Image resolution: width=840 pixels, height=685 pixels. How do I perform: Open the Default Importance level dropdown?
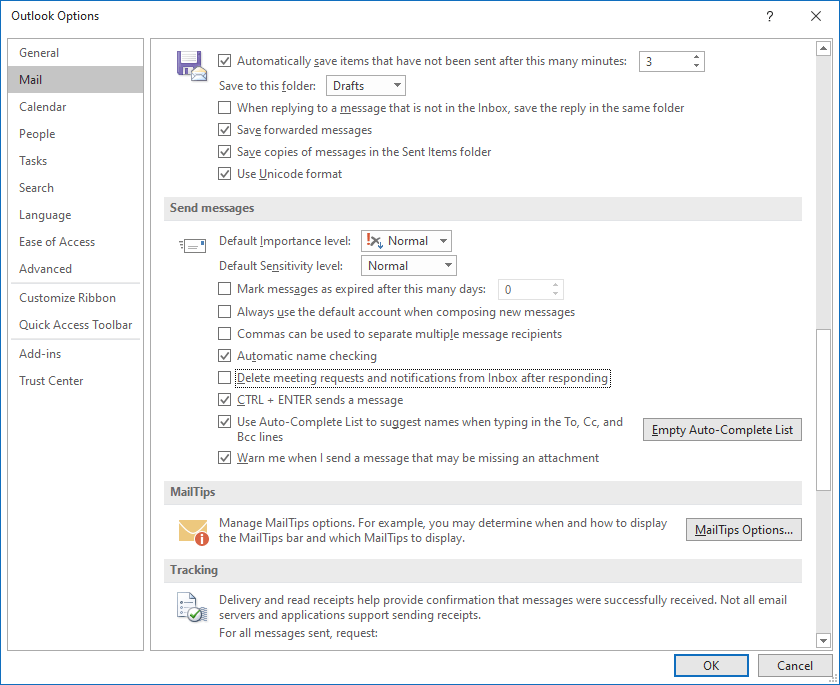[x=406, y=241]
